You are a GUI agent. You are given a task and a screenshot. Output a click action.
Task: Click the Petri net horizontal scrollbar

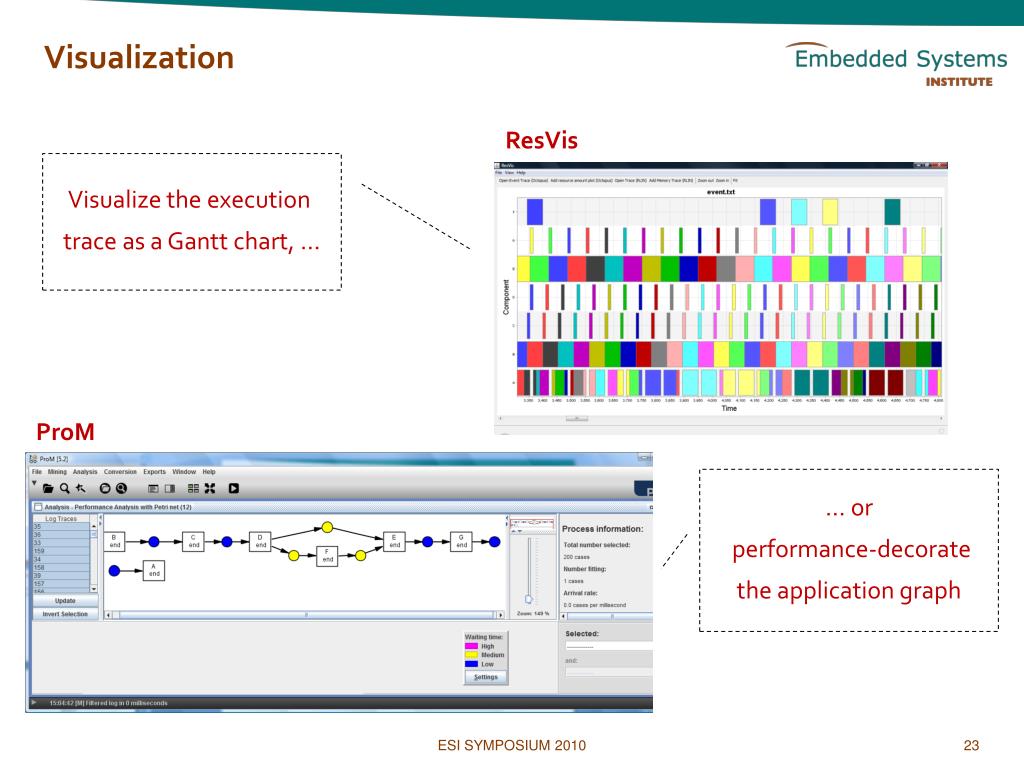(x=305, y=615)
